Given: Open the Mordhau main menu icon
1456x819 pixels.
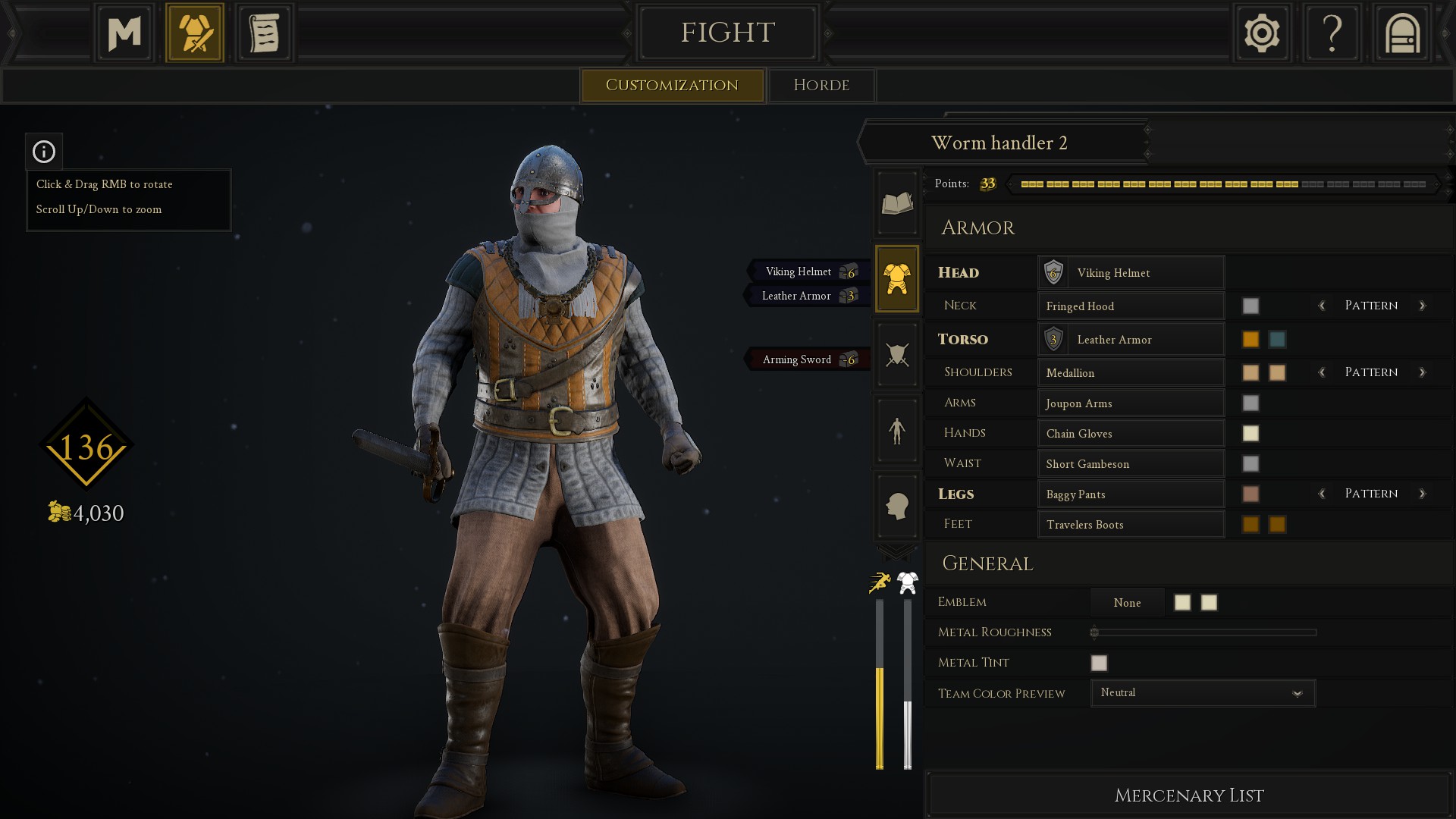Looking at the screenshot, I should pos(124,33).
